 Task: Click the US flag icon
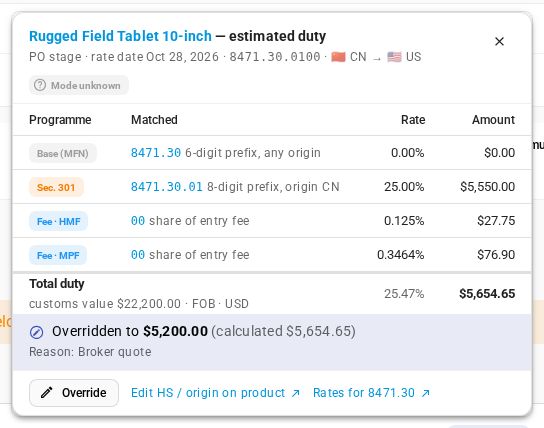point(394,57)
